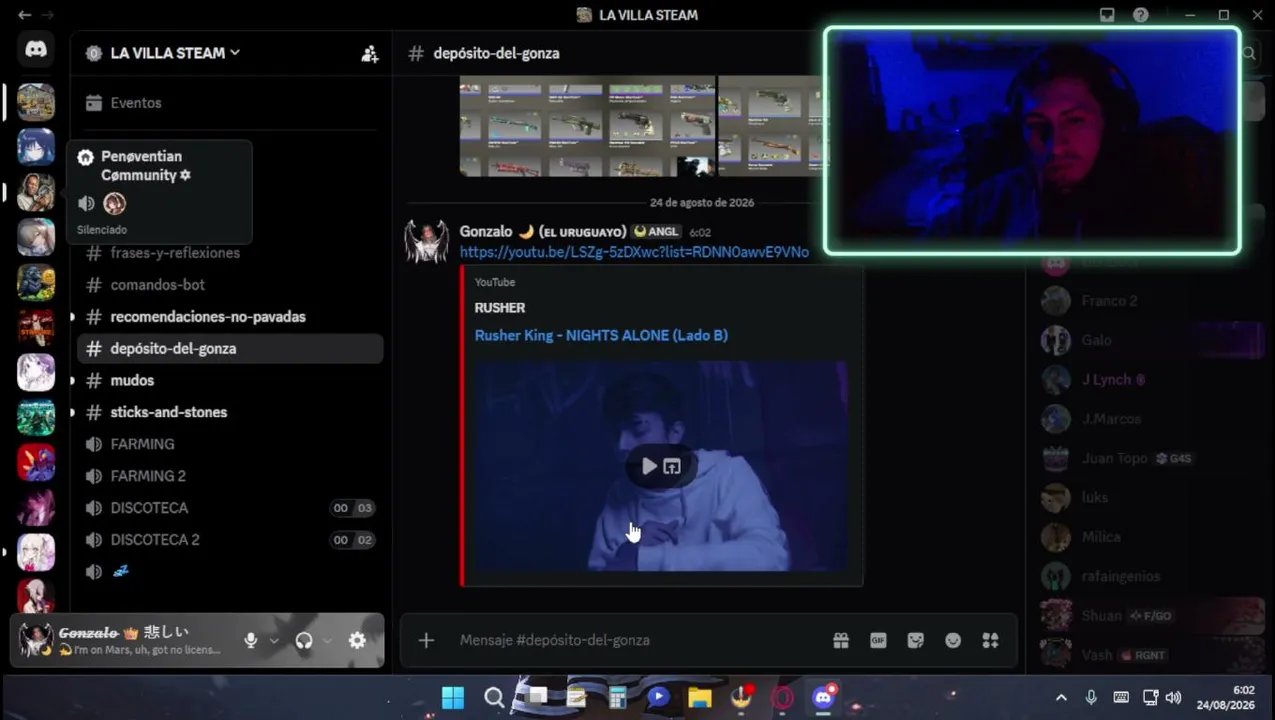The width and height of the screenshot is (1275, 720).
Task: Click the taskbar search icon
Action: click(494, 697)
